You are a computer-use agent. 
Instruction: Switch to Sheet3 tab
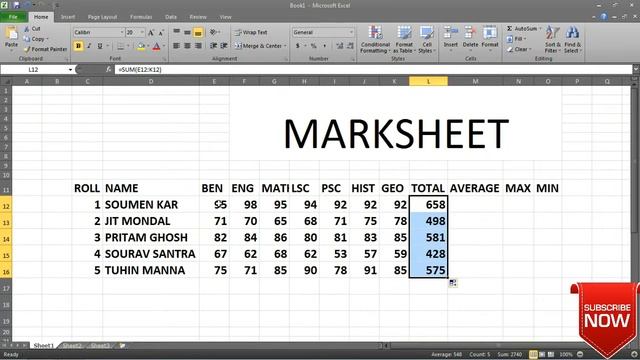pyautogui.click(x=100, y=346)
